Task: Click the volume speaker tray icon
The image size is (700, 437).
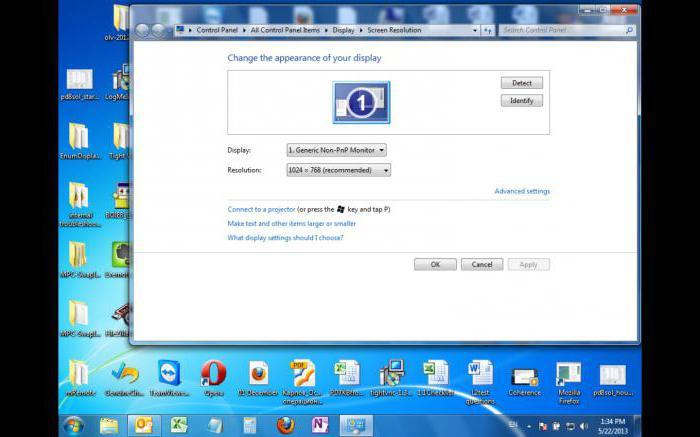Action: click(x=583, y=426)
